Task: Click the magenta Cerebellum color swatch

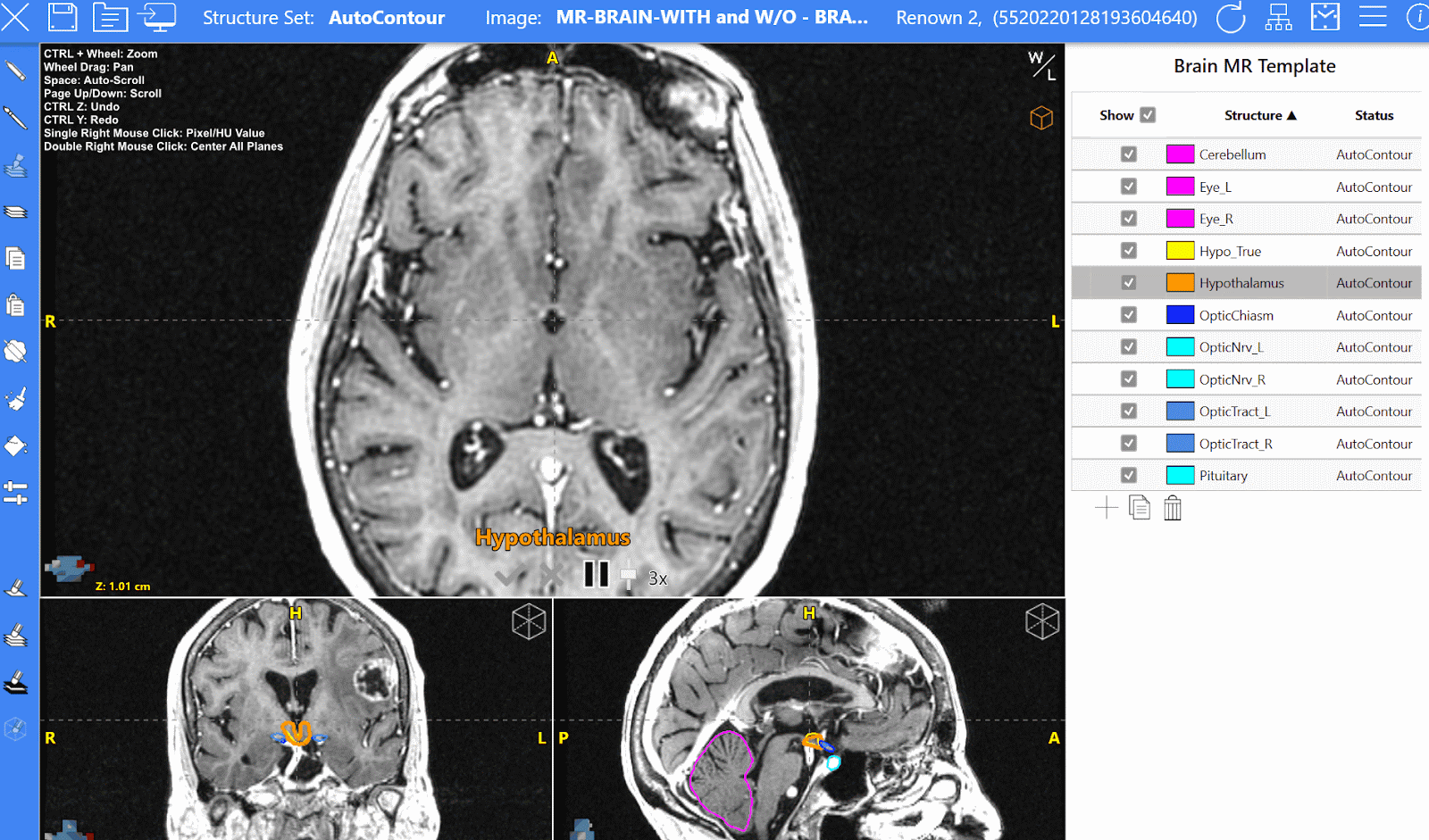Action: click(1181, 154)
